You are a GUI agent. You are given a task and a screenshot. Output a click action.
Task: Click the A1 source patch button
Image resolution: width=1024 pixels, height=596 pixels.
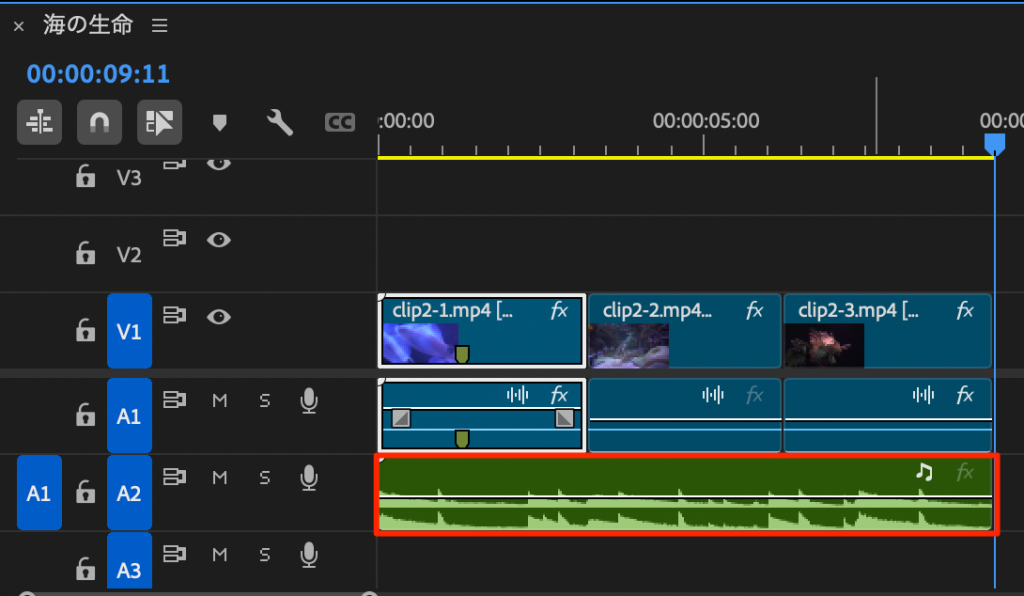coord(39,493)
